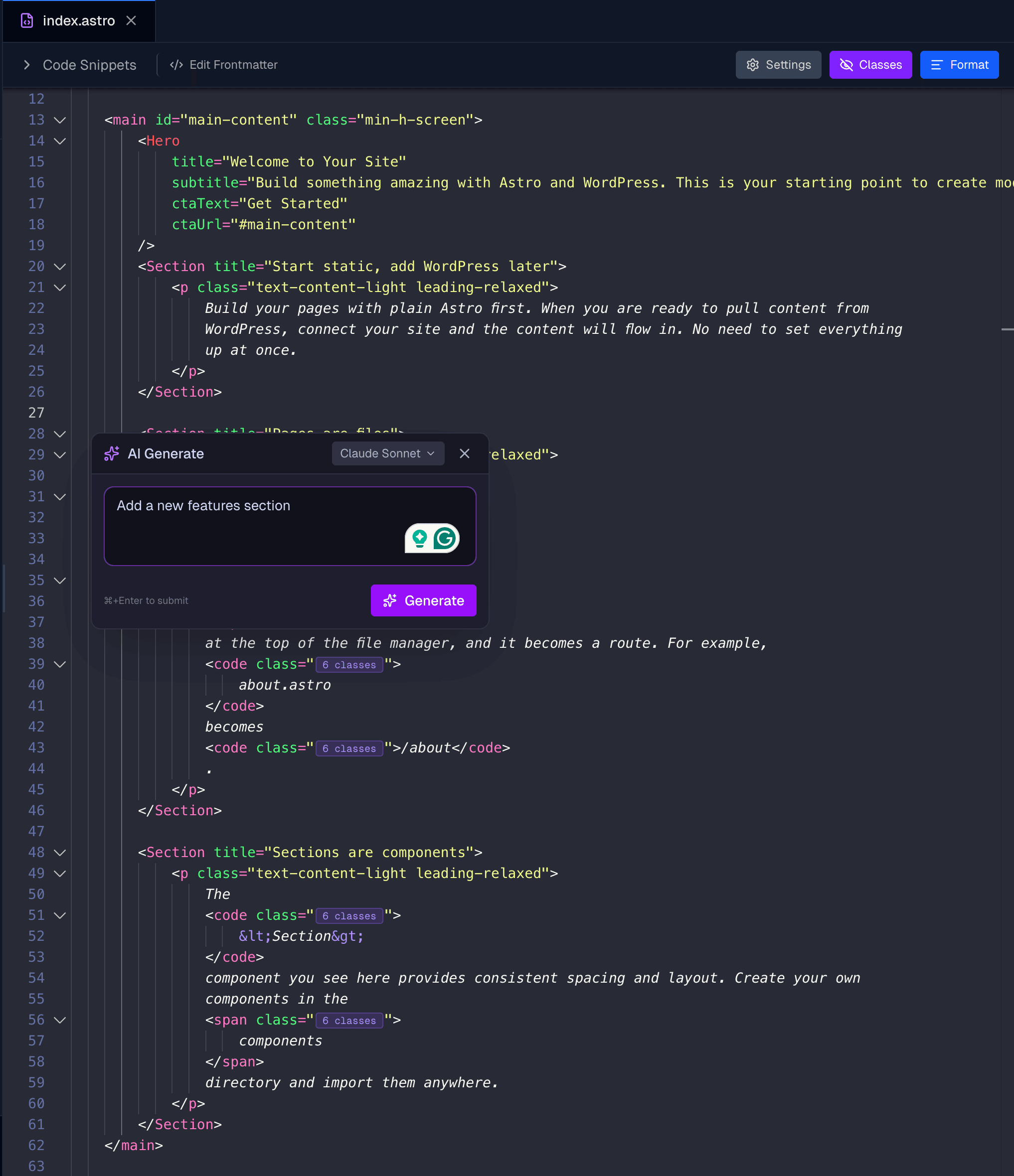Collapse the Section fold at line 20
1014x1176 pixels.
click(x=60, y=266)
